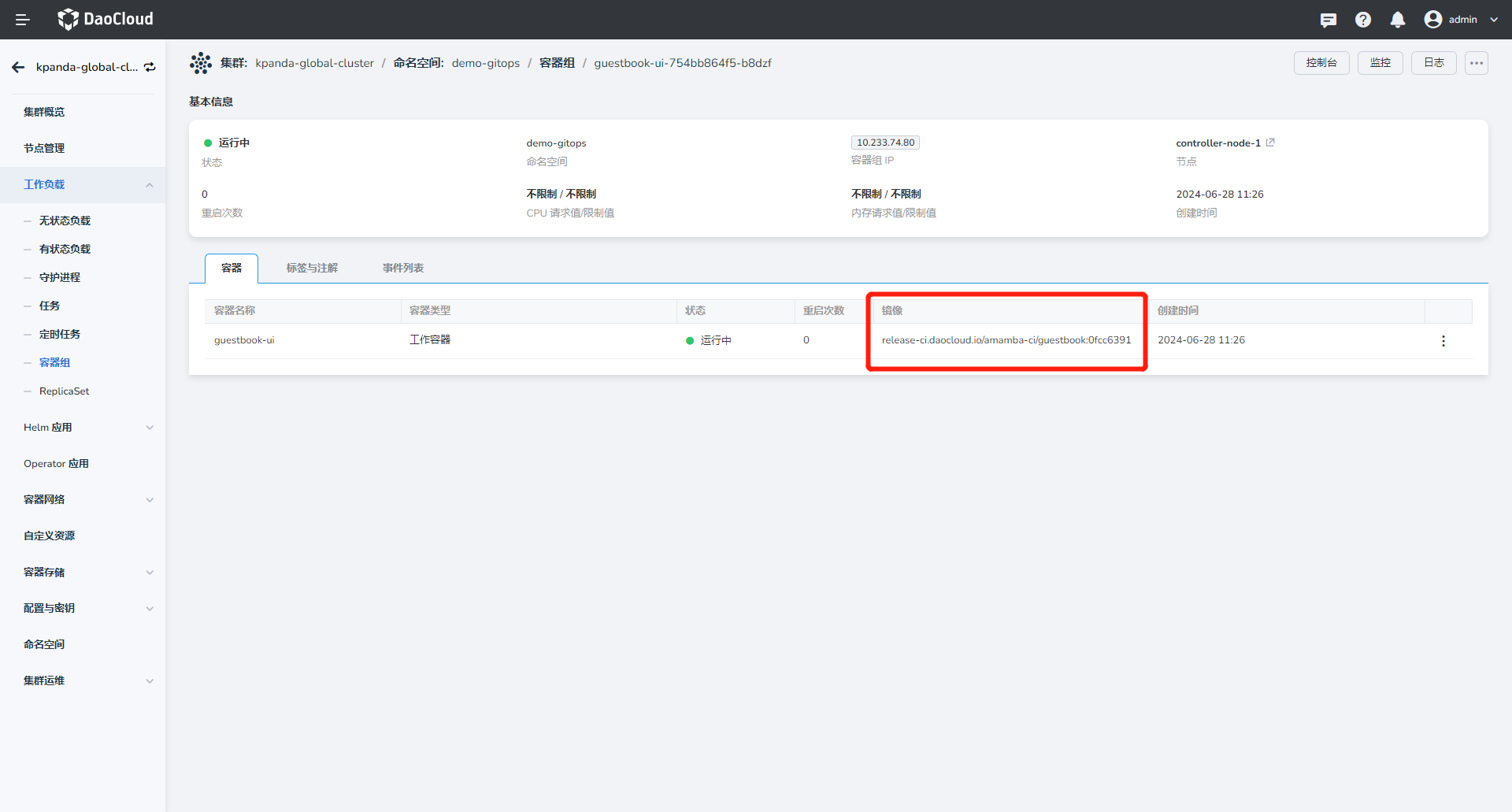Screen dimensions: 1512x812
Task: Open the controller-node-1 external link icon
Action: 1270,143
